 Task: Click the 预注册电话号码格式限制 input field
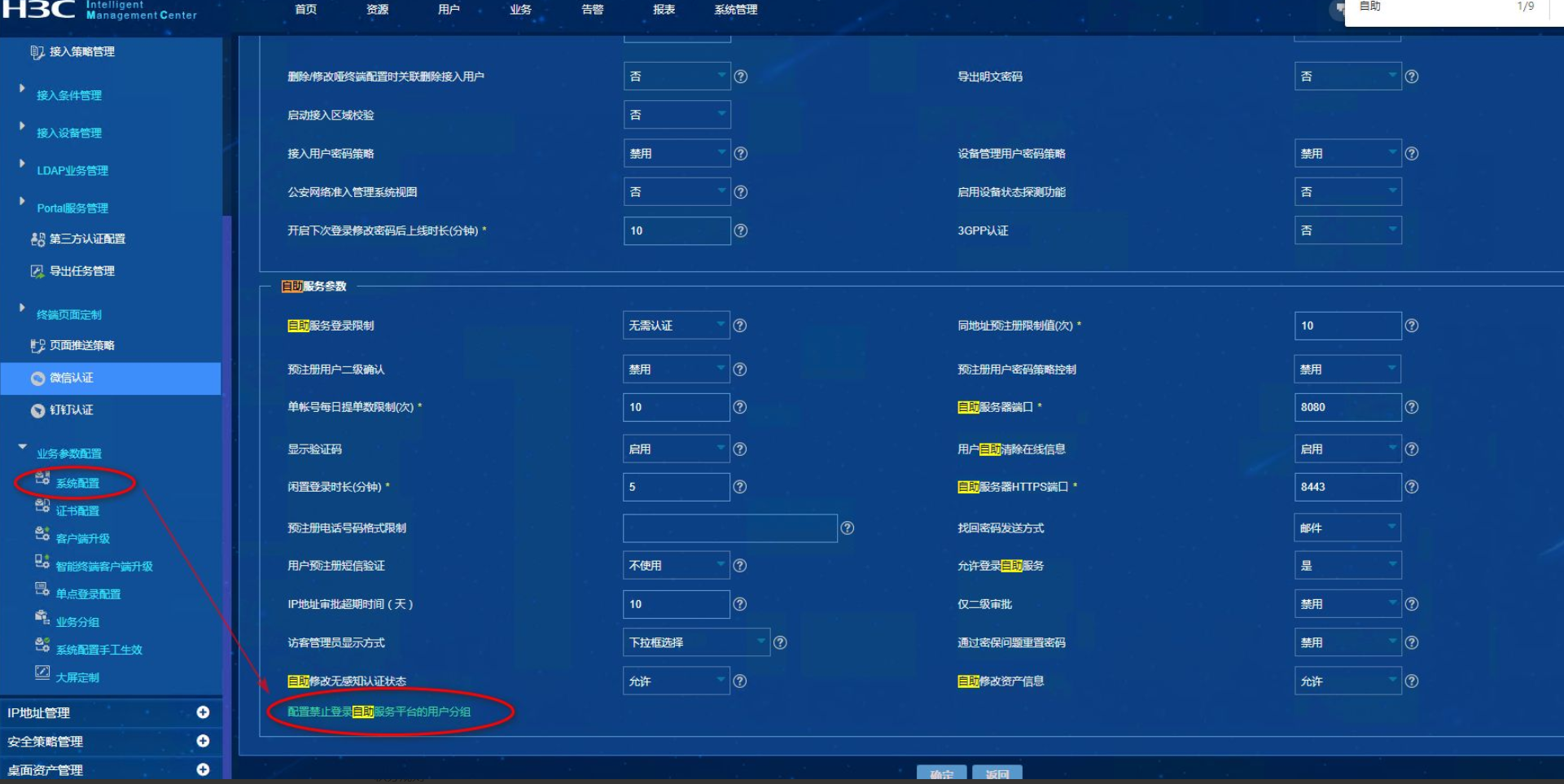pyautogui.click(x=730, y=528)
